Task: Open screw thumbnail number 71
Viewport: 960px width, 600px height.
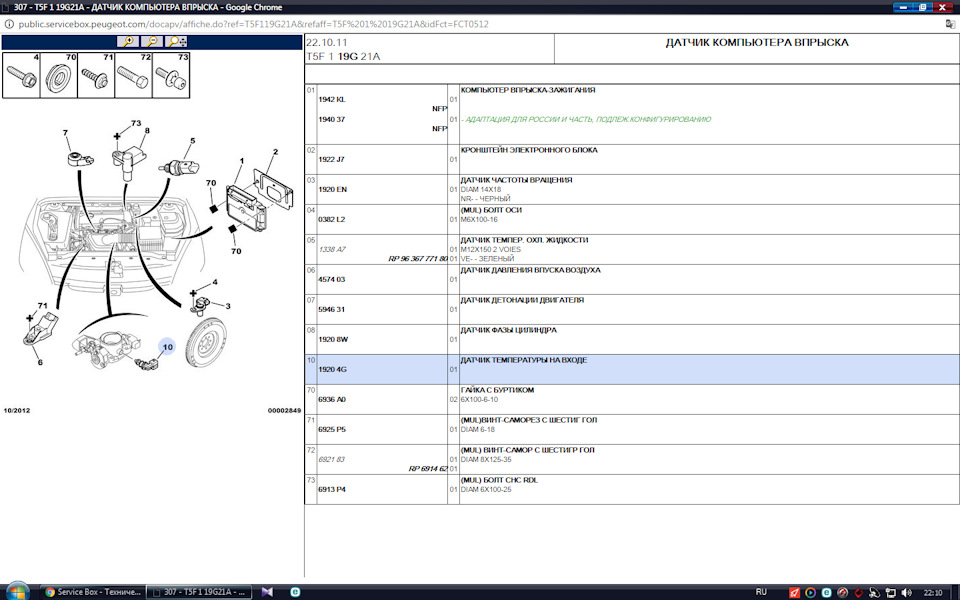Action: (96, 75)
